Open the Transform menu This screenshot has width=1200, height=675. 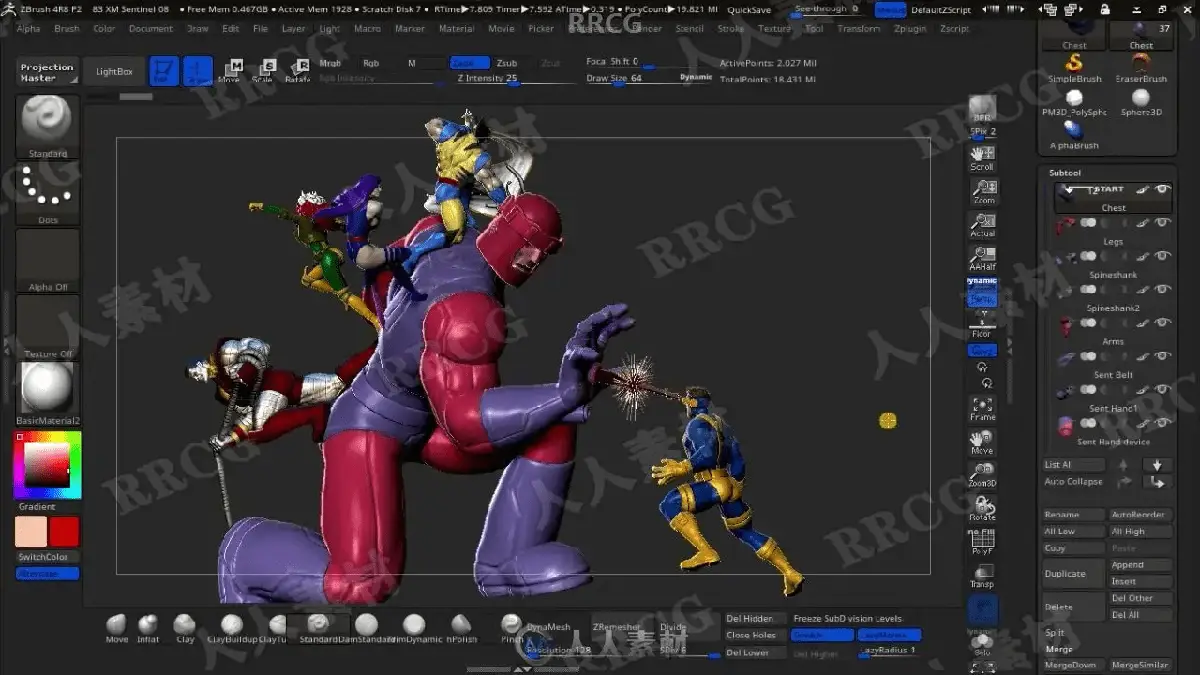click(x=859, y=29)
